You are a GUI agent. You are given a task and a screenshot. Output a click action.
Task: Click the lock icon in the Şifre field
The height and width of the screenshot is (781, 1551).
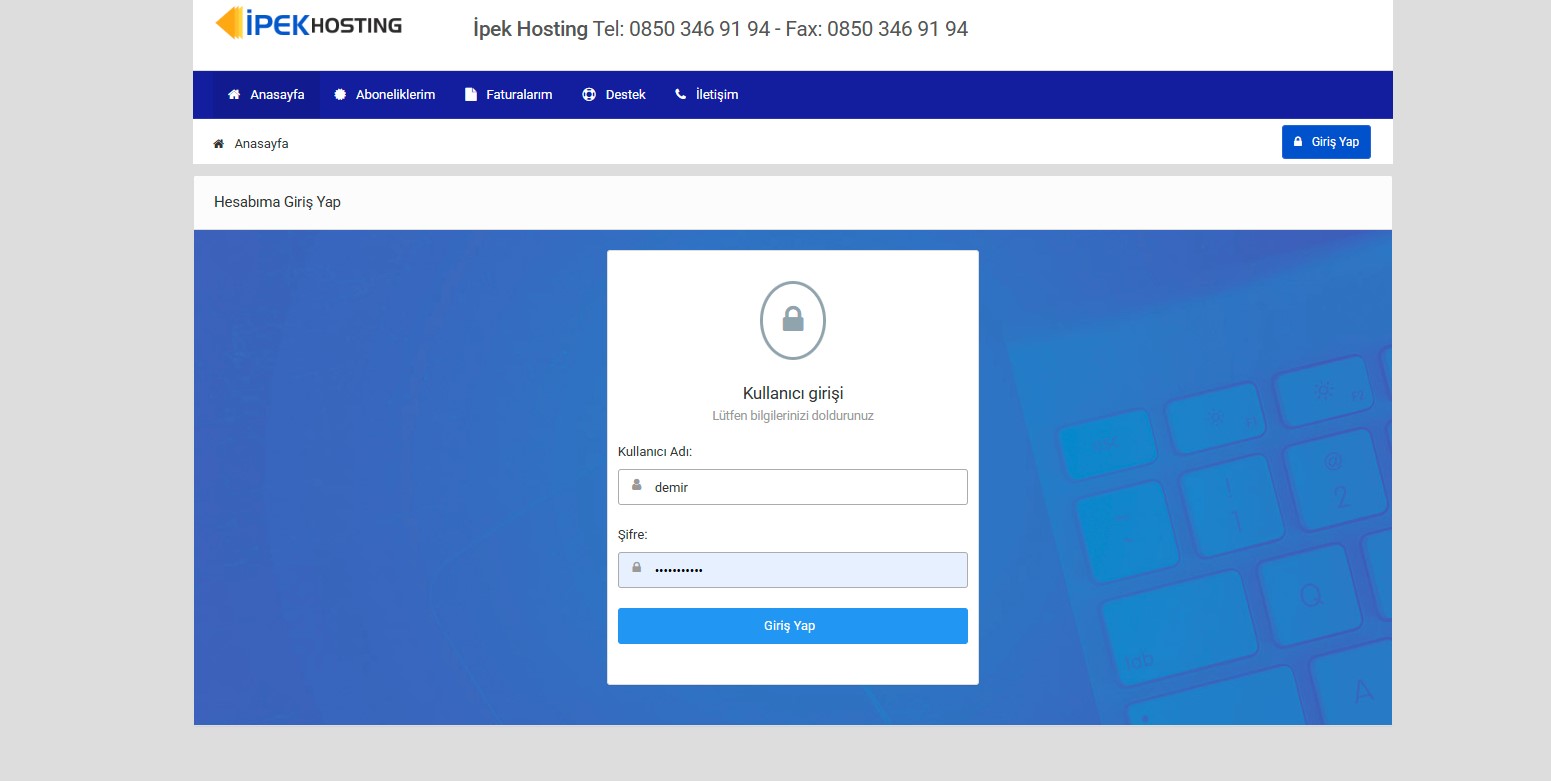click(x=637, y=568)
